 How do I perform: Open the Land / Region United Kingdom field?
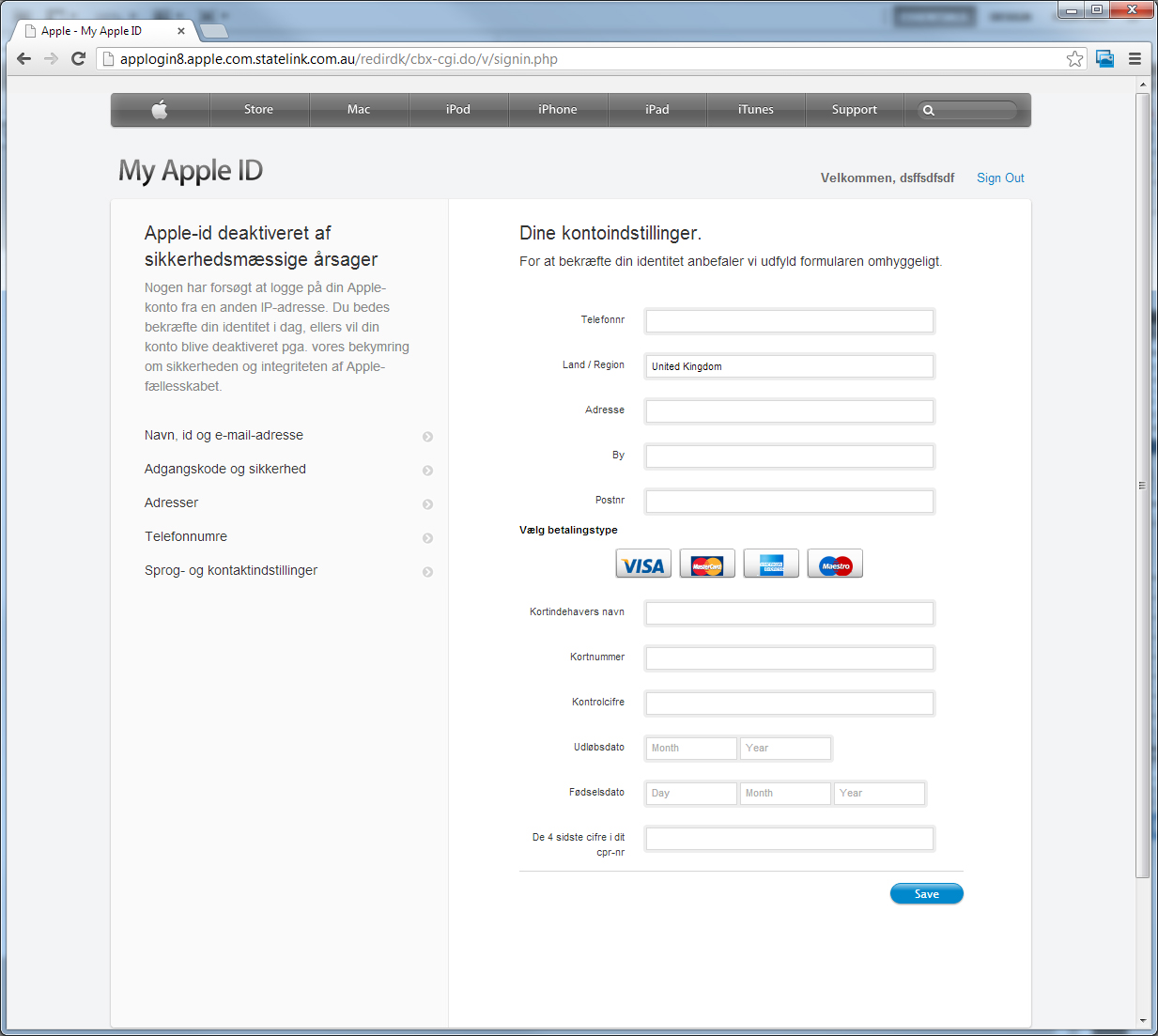click(x=789, y=366)
